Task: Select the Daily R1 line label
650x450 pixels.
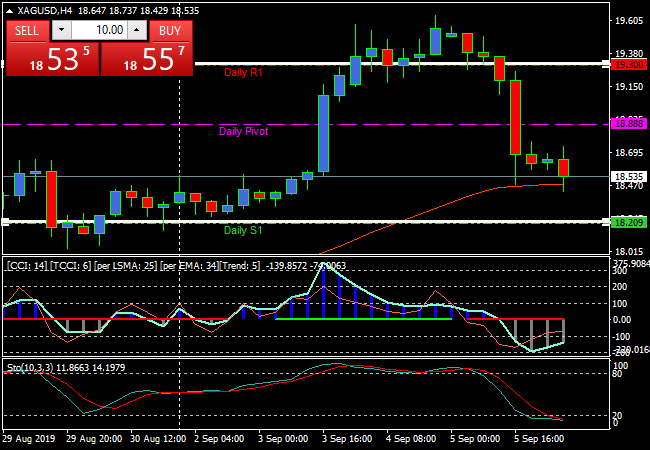Action: coord(243,72)
